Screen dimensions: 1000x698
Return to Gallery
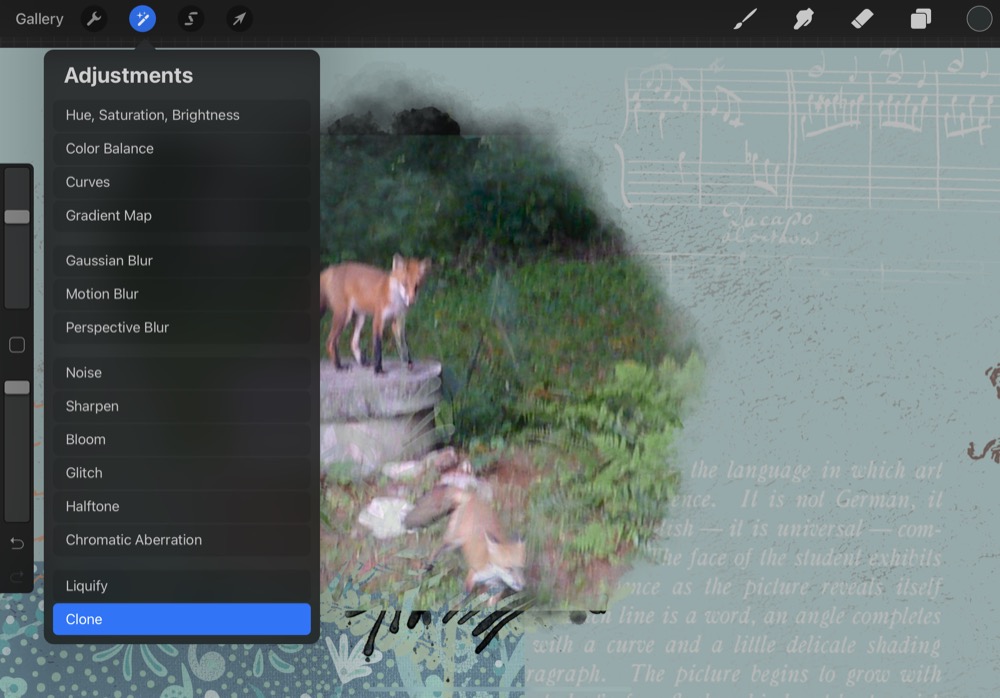(40, 19)
